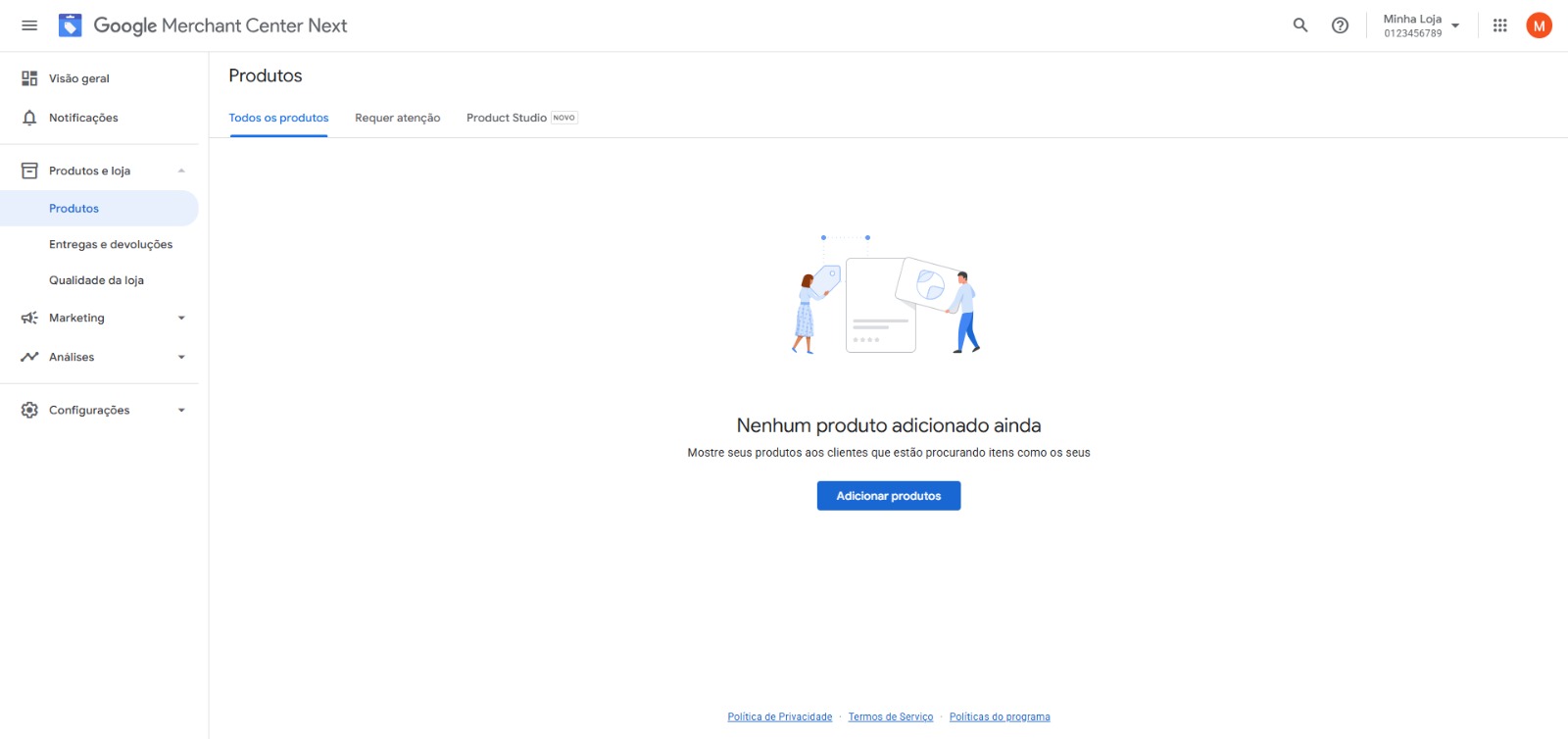The image size is (1568, 739).
Task: Open the Notificações bell icon
Action: [29, 118]
